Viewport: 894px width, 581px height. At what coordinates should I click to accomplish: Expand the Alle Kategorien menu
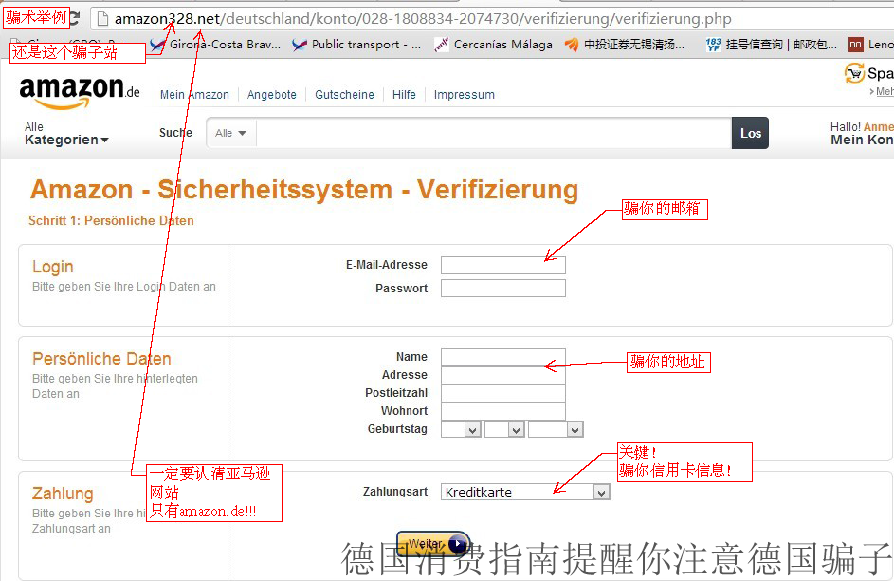(x=66, y=133)
